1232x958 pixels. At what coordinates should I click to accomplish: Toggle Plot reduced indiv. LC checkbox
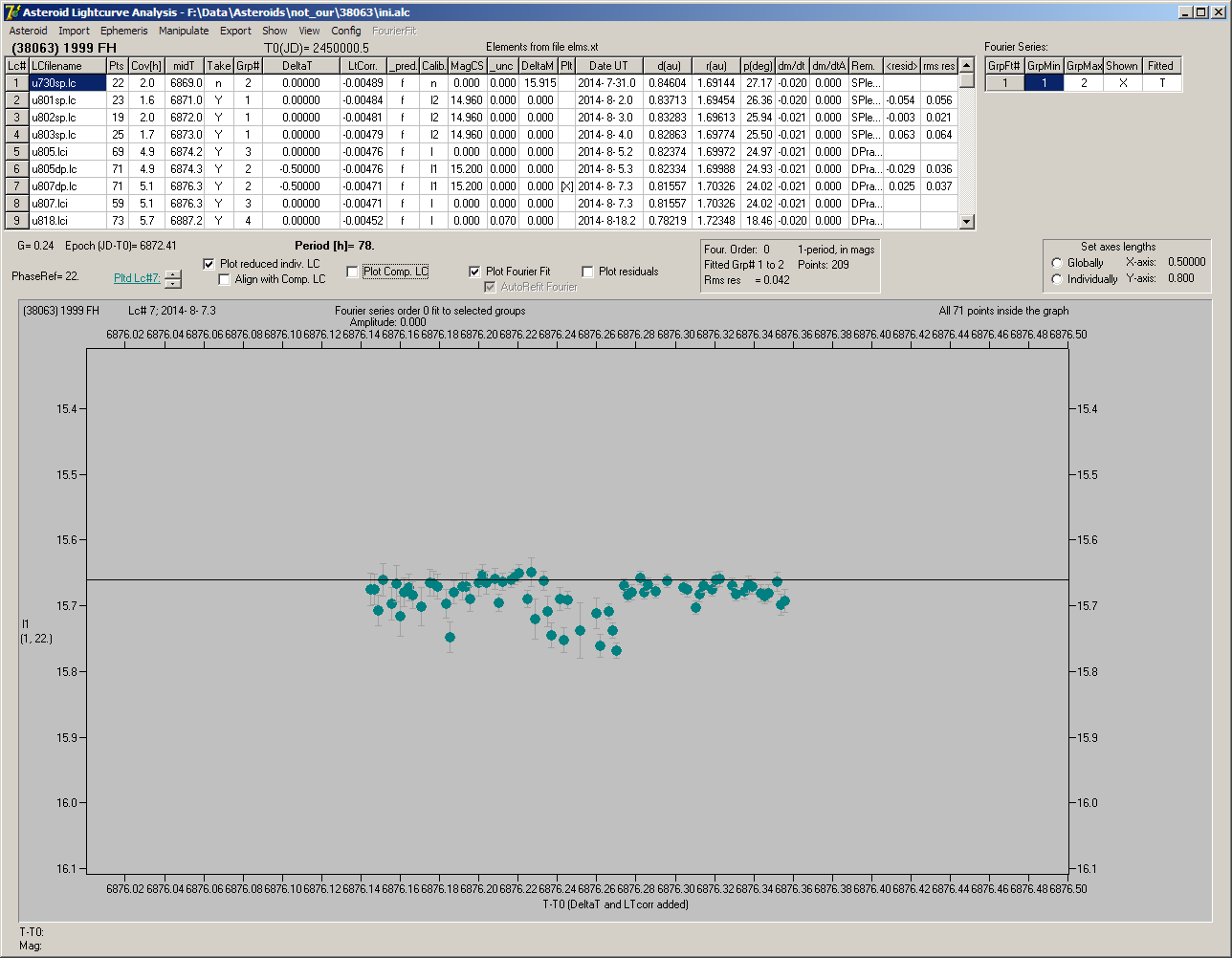coord(209,264)
